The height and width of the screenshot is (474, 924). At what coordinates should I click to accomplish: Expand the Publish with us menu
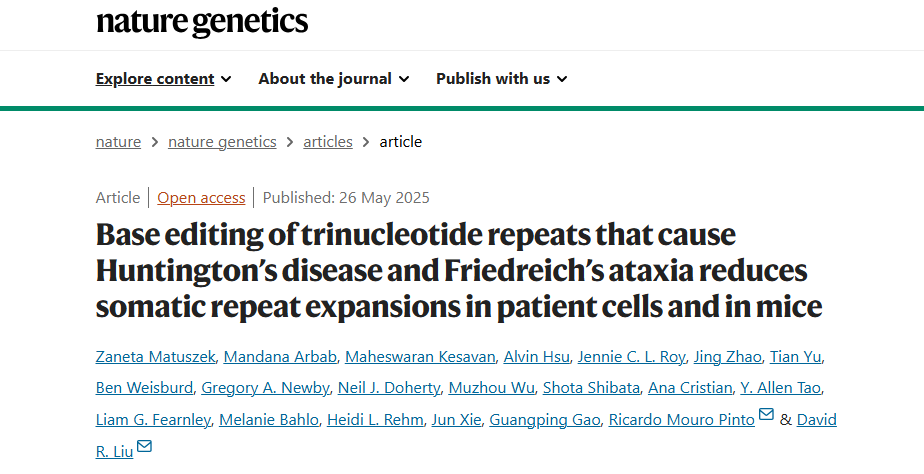pos(501,78)
